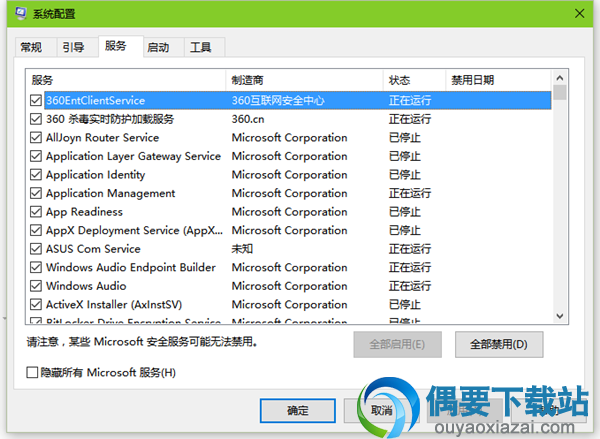Viewport: 600px width, 439px height.
Task: Click 已停止 status of App Readiness
Action: (404, 212)
